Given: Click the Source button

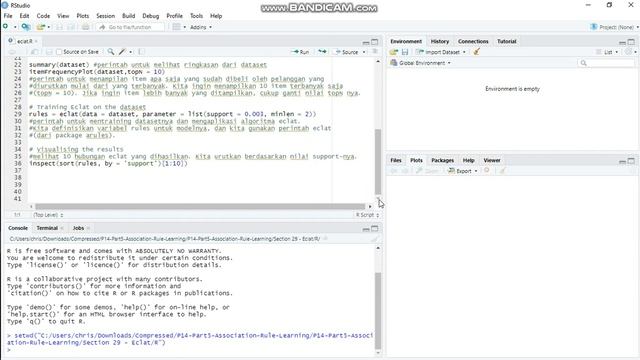Looking at the screenshot, I should 347,52.
